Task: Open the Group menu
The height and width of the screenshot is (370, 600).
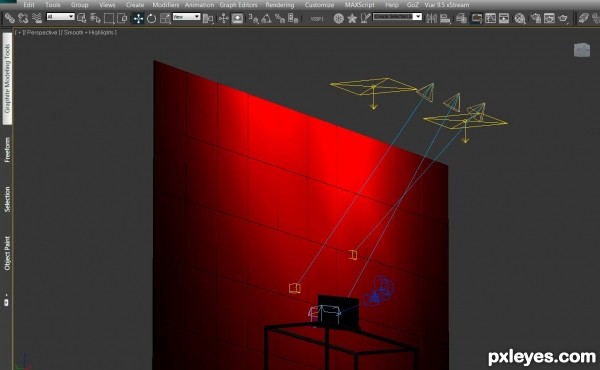Action: click(80, 5)
